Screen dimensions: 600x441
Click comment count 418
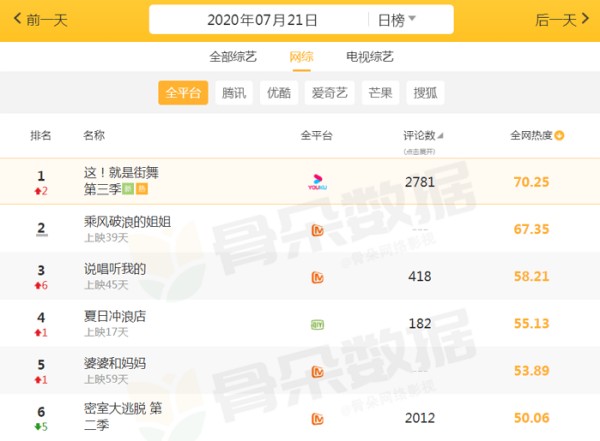click(420, 276)
